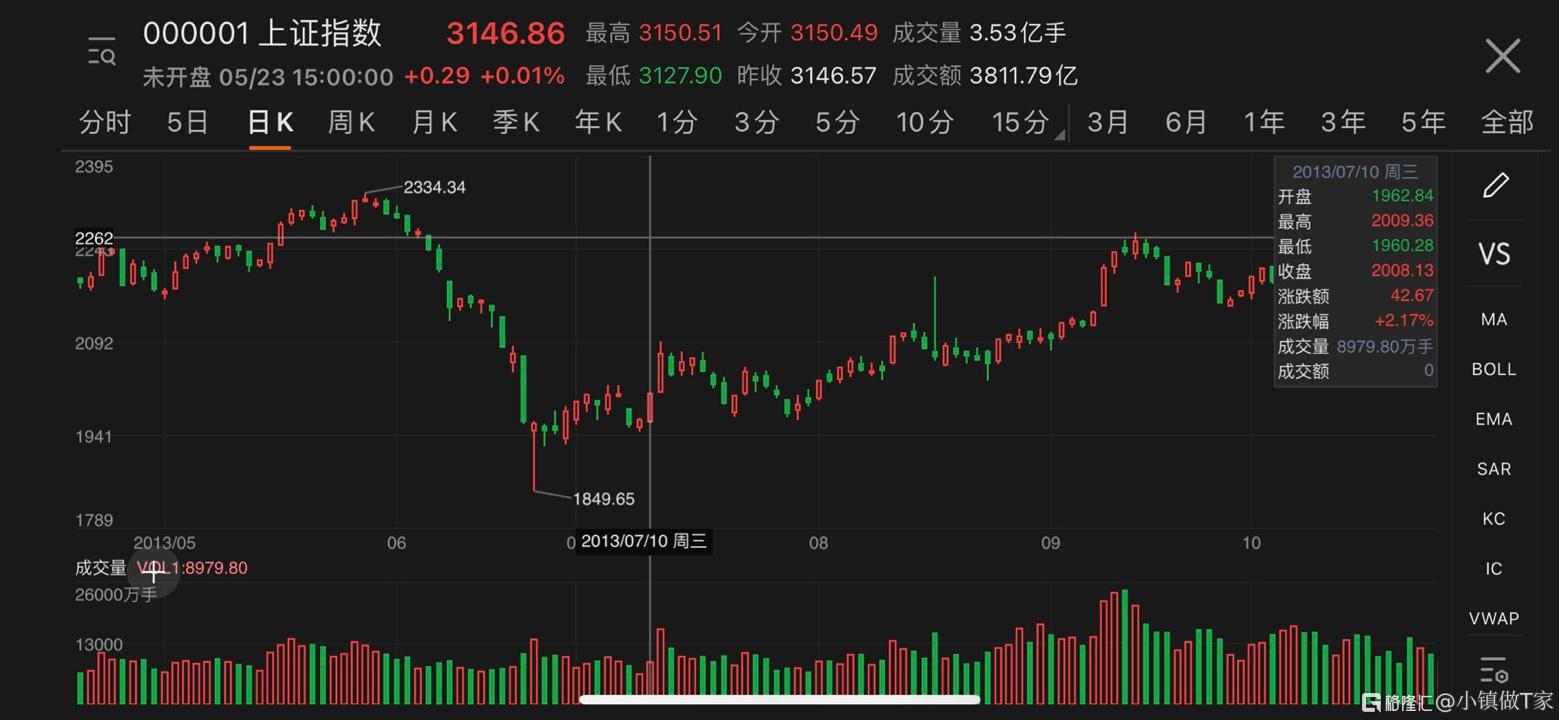Select the 年K tab
Viewport: 1559px width, 720px height.
(x=598, y=122)
